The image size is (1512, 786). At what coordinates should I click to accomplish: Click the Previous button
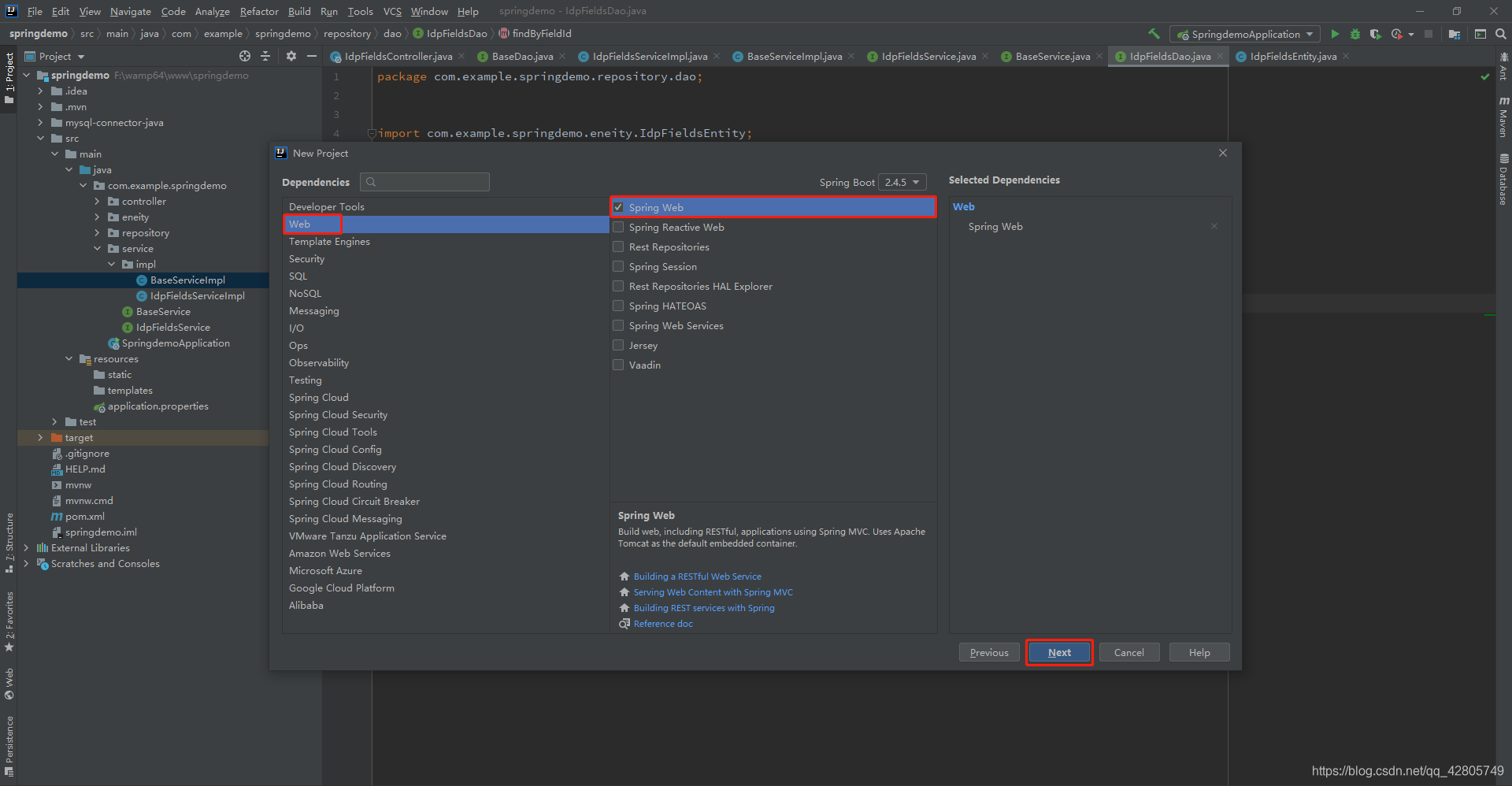coord(989,652)
